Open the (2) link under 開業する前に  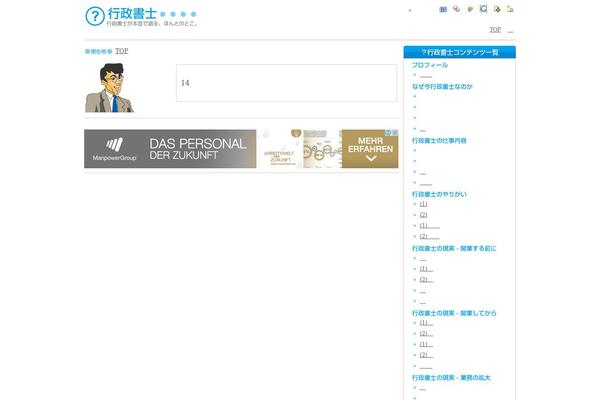[426, 279]
